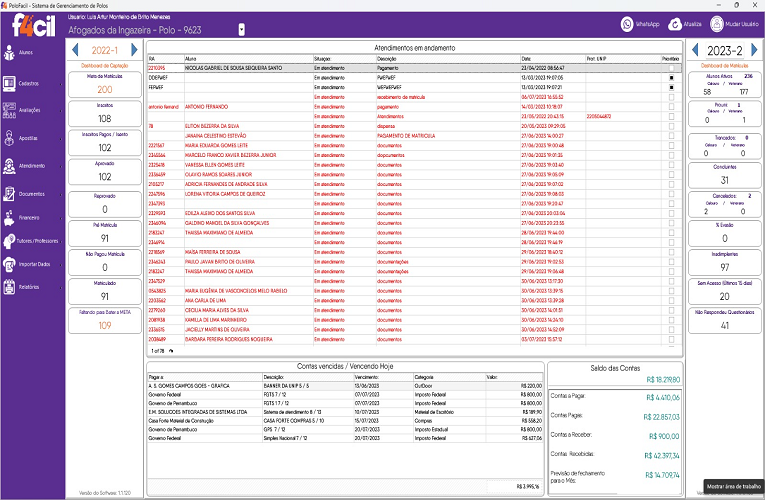Click the Mudar Usuário user icon
The height and width of the screenshot is (500, 765).
tap(723, 23)
